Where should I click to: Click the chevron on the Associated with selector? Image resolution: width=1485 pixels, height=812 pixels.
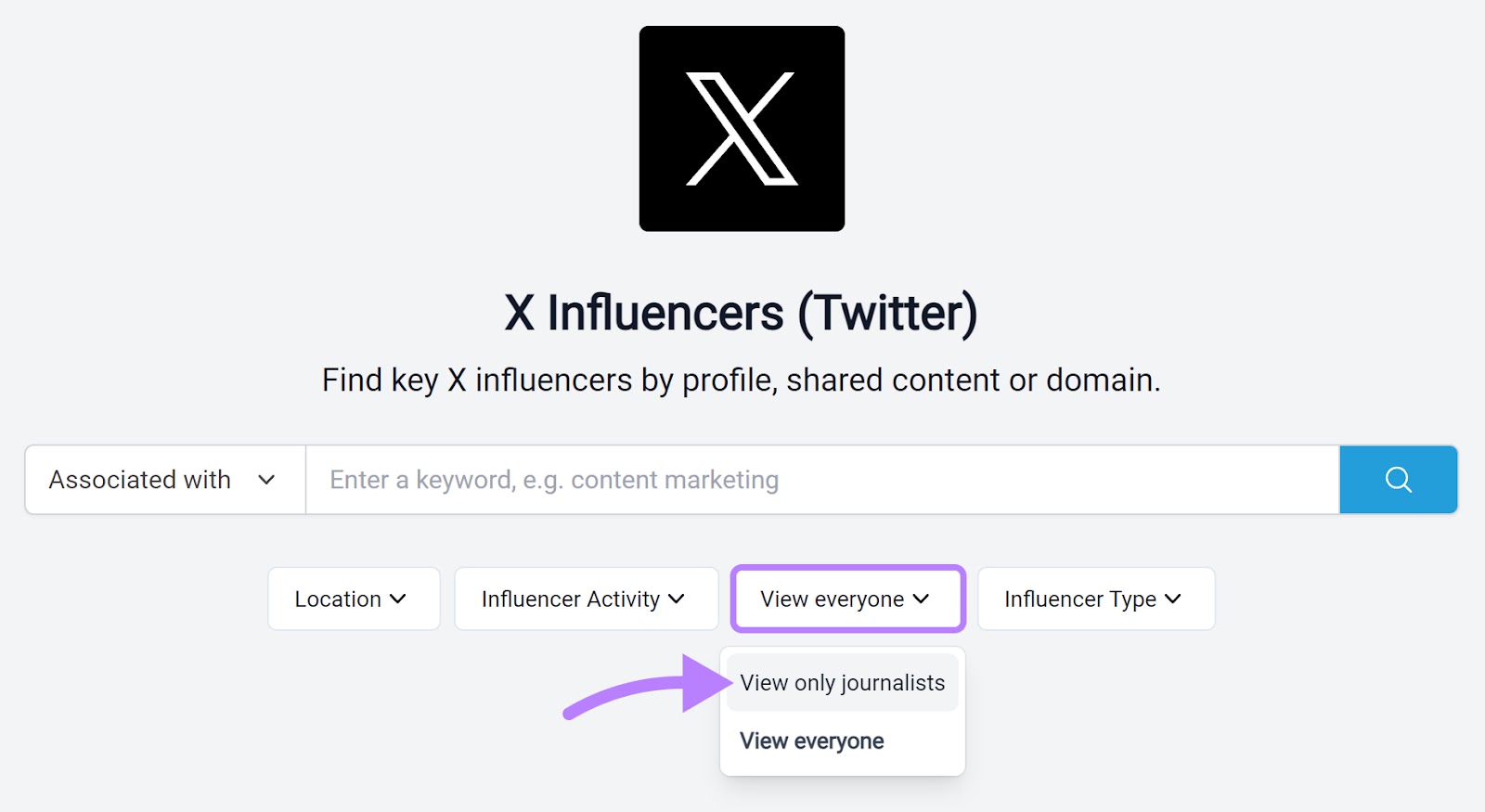pyautogui.click(x=267, y=480)
